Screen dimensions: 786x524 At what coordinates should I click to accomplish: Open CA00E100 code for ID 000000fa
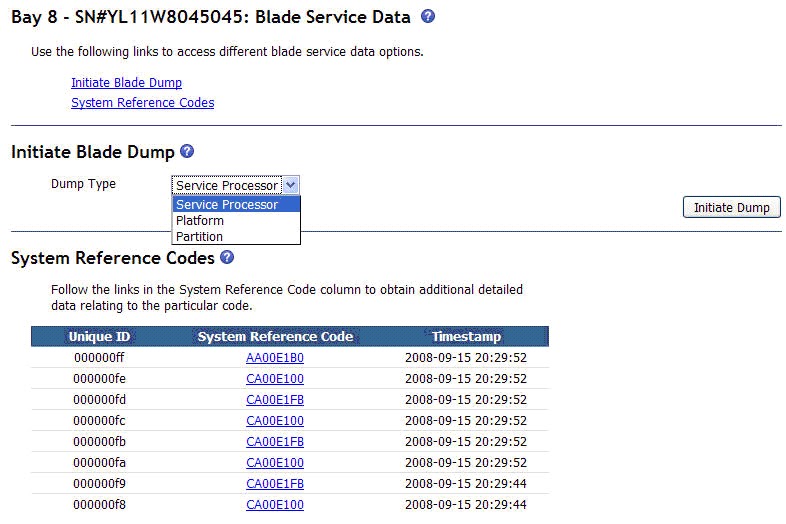coord(275,463)
